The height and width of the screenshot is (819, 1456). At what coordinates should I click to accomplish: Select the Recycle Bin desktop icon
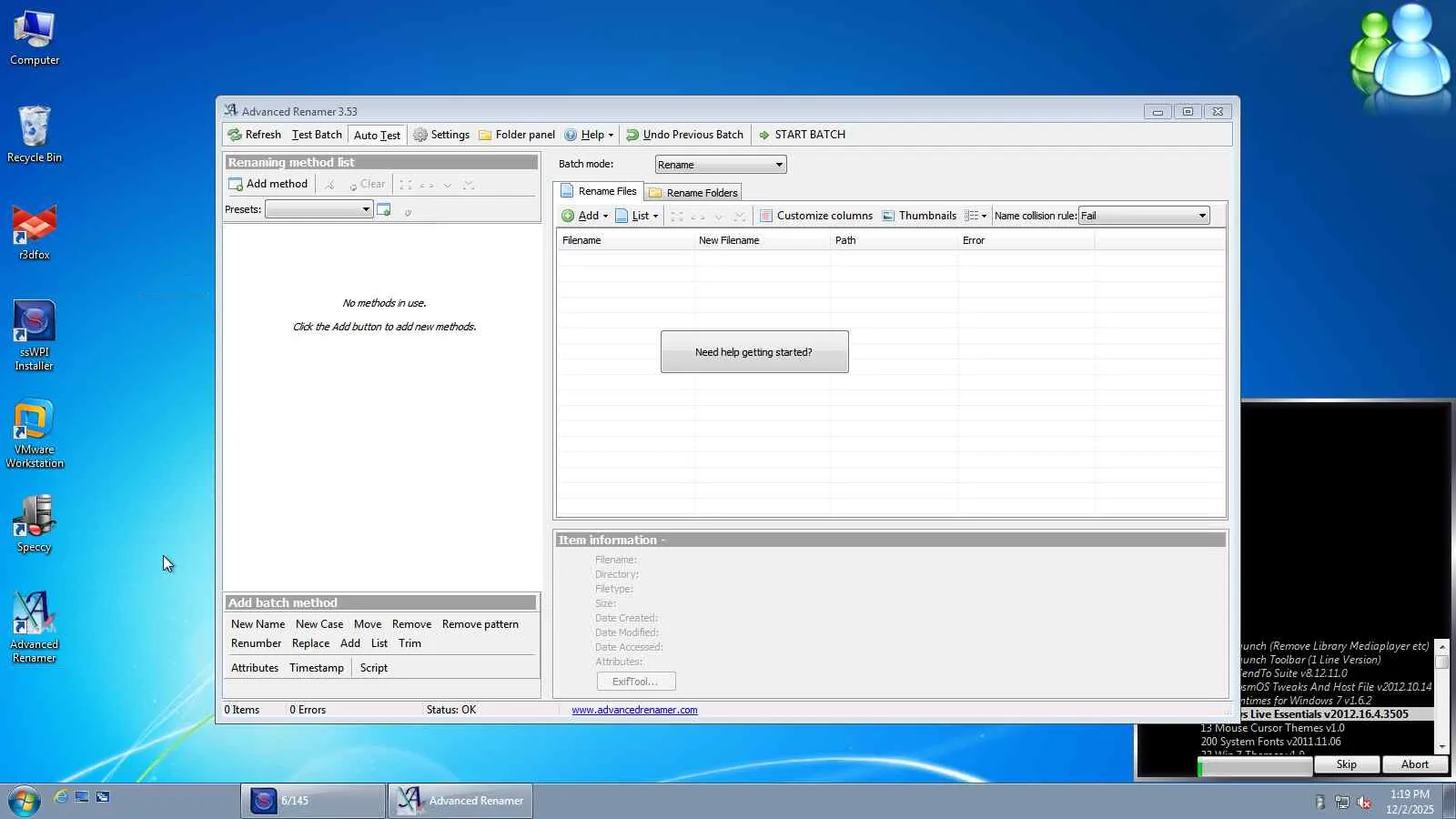click(35, 135)
